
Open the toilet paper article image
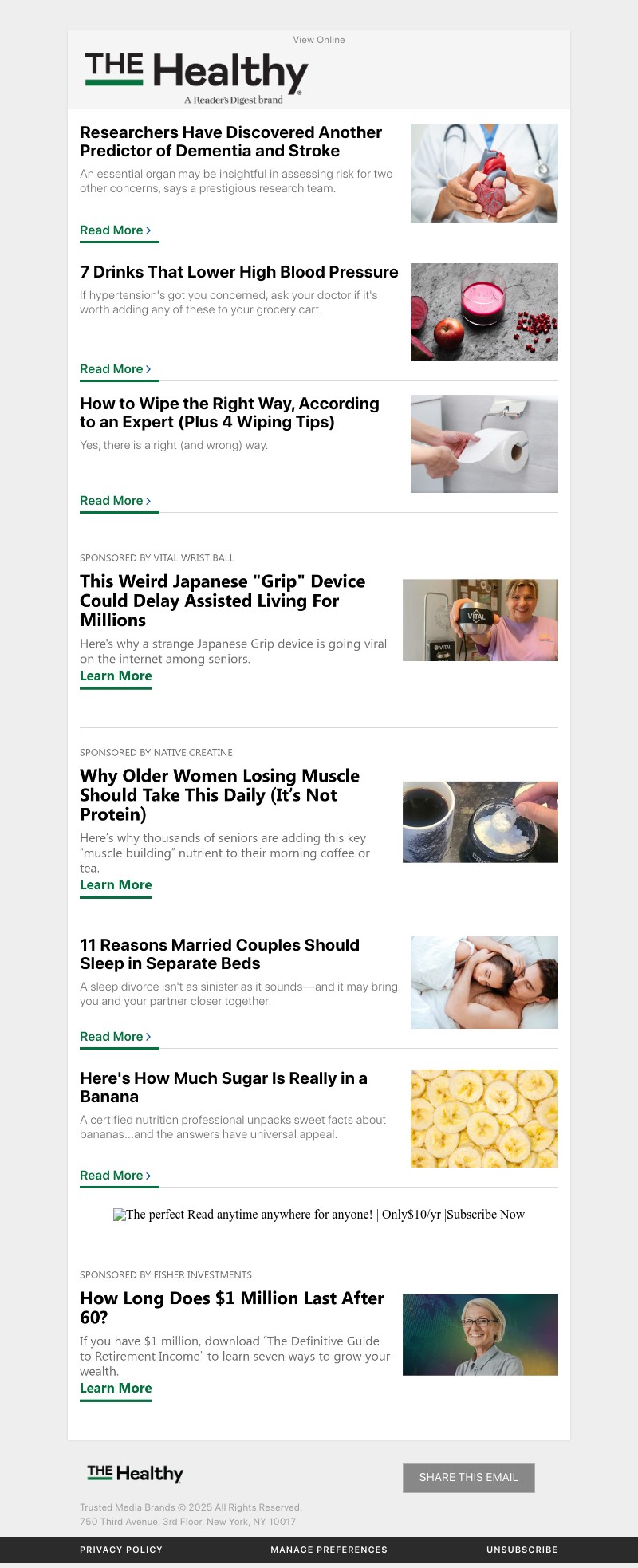pyautogui.click(x=484, y=443)
